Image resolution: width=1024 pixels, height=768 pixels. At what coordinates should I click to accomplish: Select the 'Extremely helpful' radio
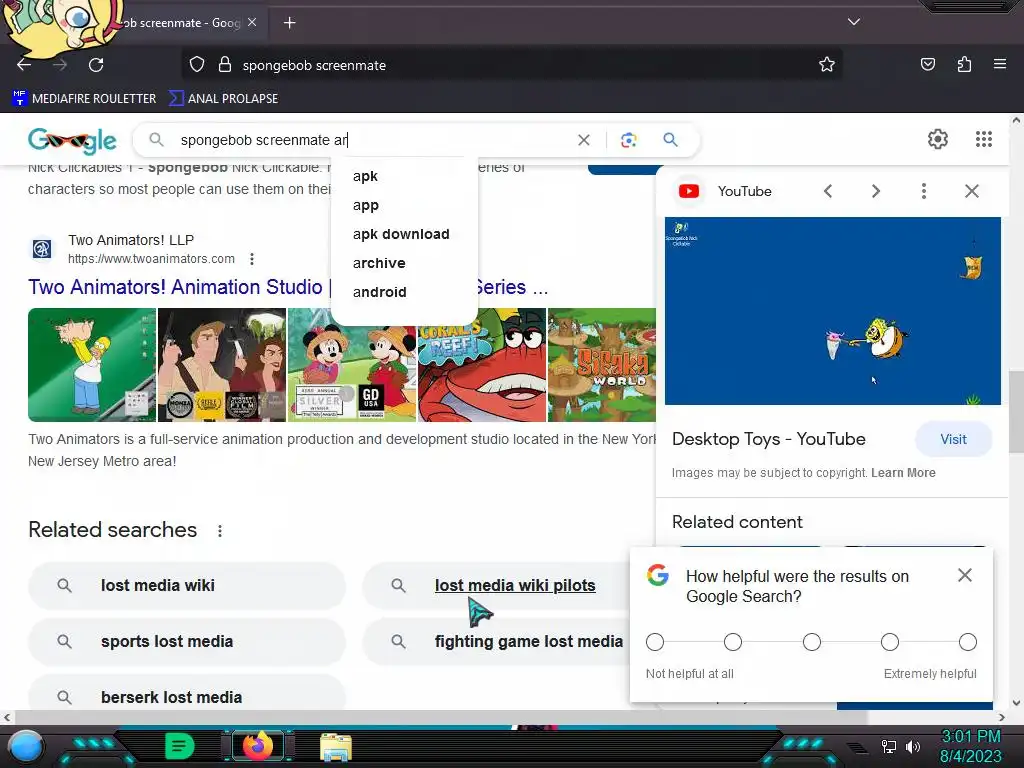tap(968, 642)
